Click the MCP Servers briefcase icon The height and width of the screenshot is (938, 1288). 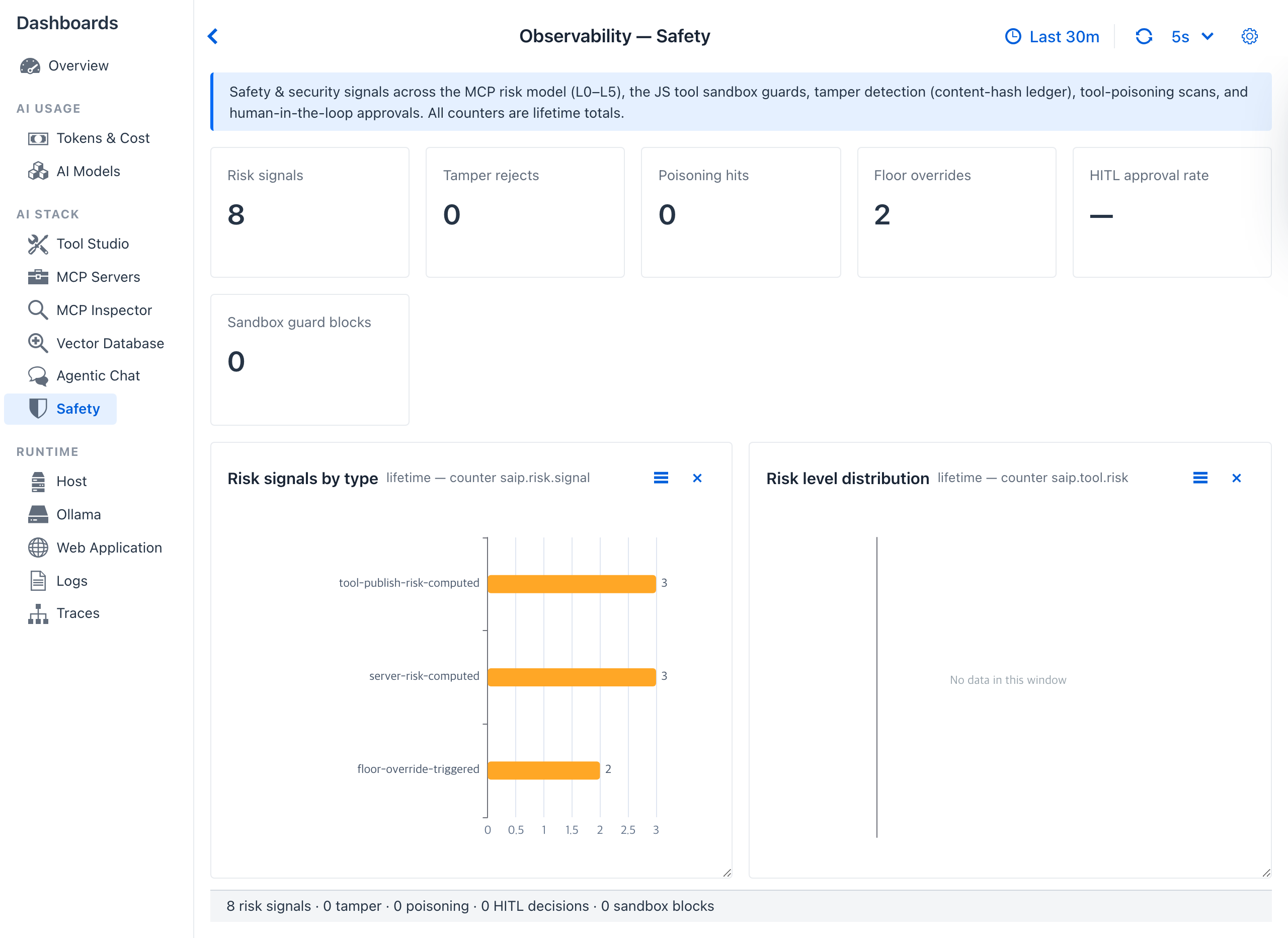tap(38, 277)
